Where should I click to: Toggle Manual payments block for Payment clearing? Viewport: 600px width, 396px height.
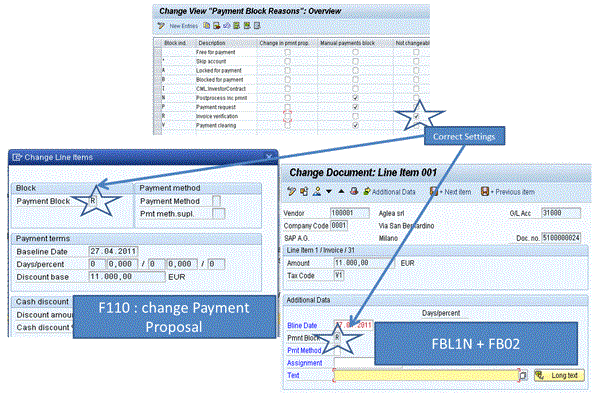[x=355, y=125]
